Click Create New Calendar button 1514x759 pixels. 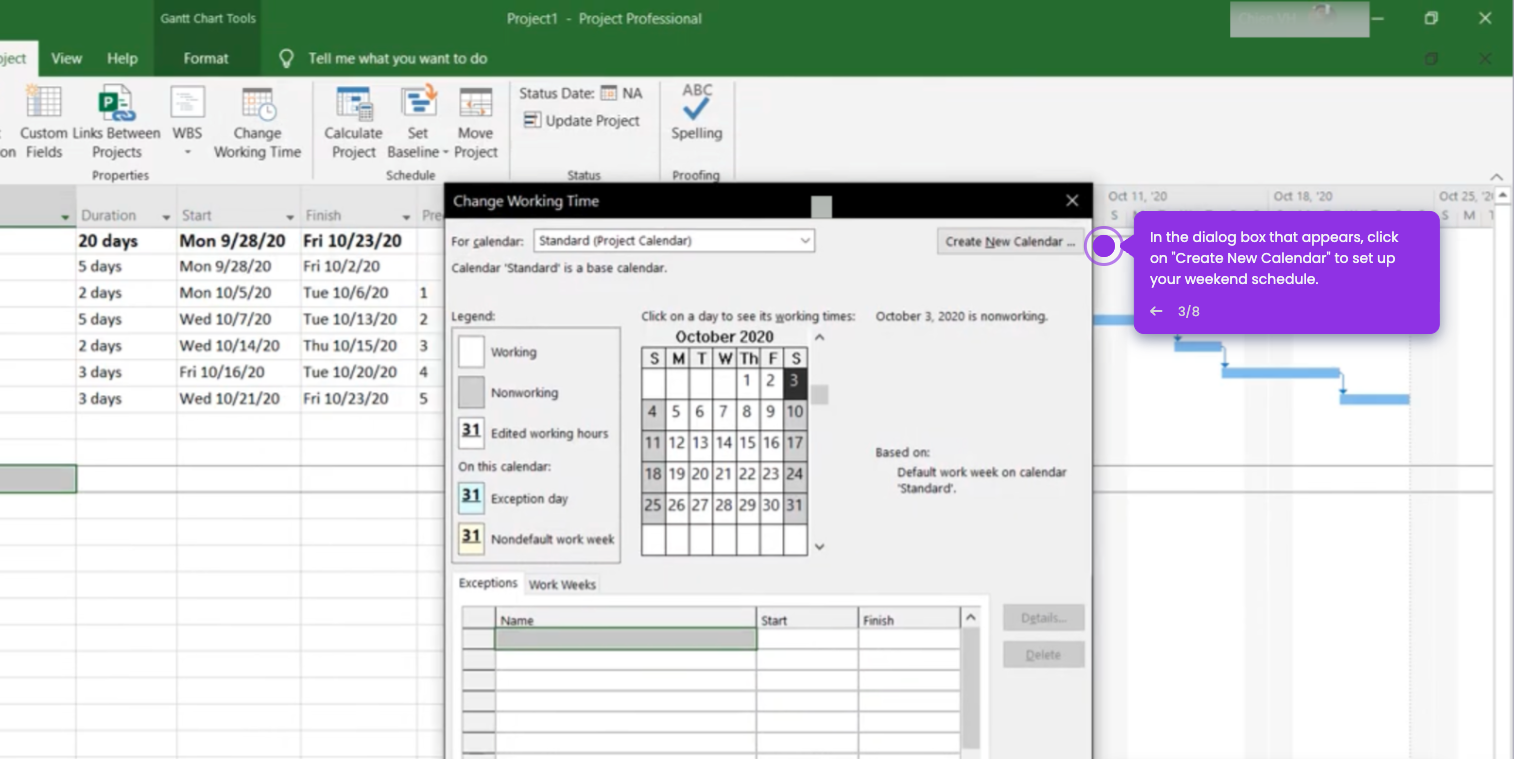click(x=1010, y=241)
